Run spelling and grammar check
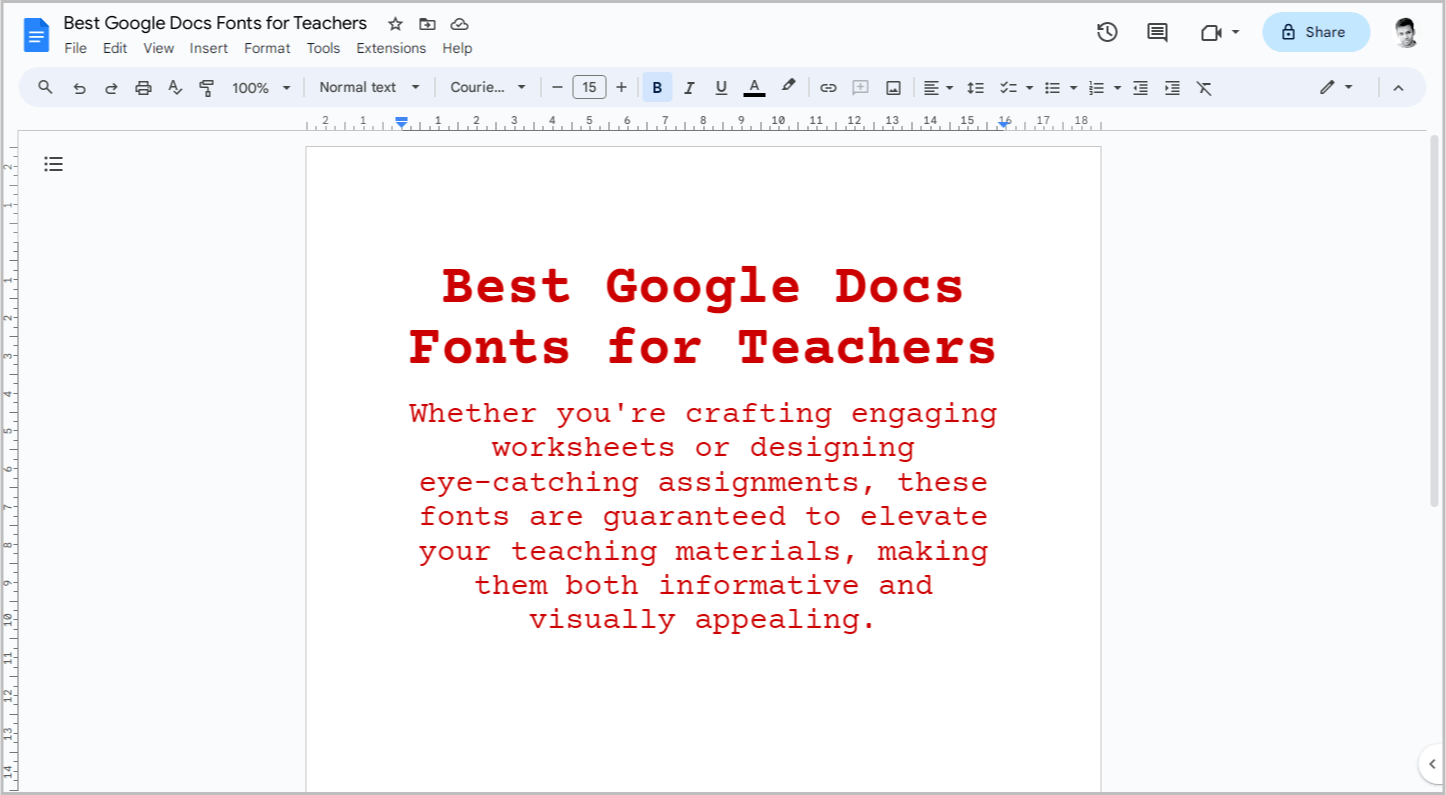Image resolution: width=1446 pixels, height=795 pixels. tap(175, 87)
